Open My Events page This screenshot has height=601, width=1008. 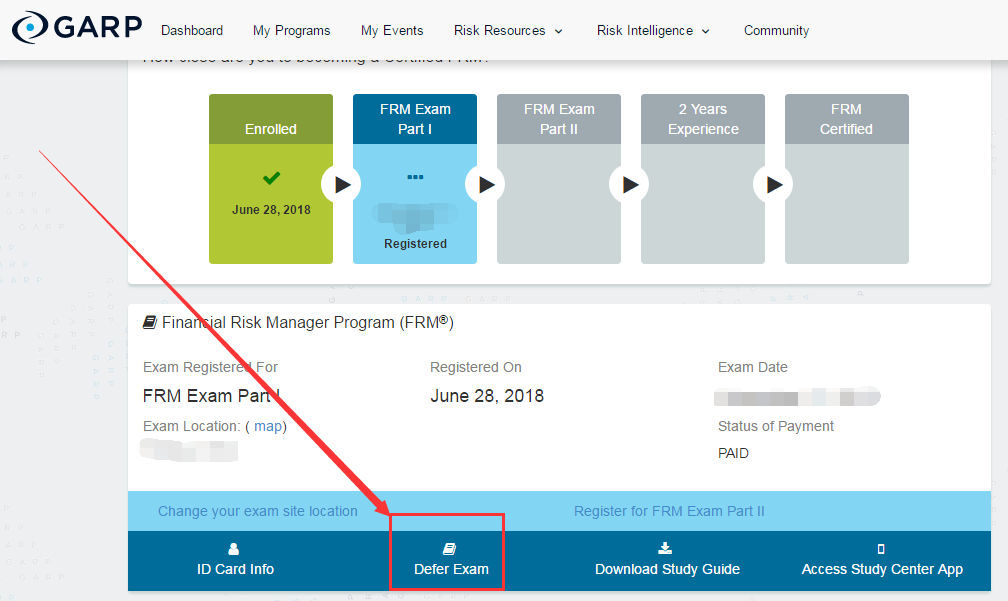pos(392,30)
